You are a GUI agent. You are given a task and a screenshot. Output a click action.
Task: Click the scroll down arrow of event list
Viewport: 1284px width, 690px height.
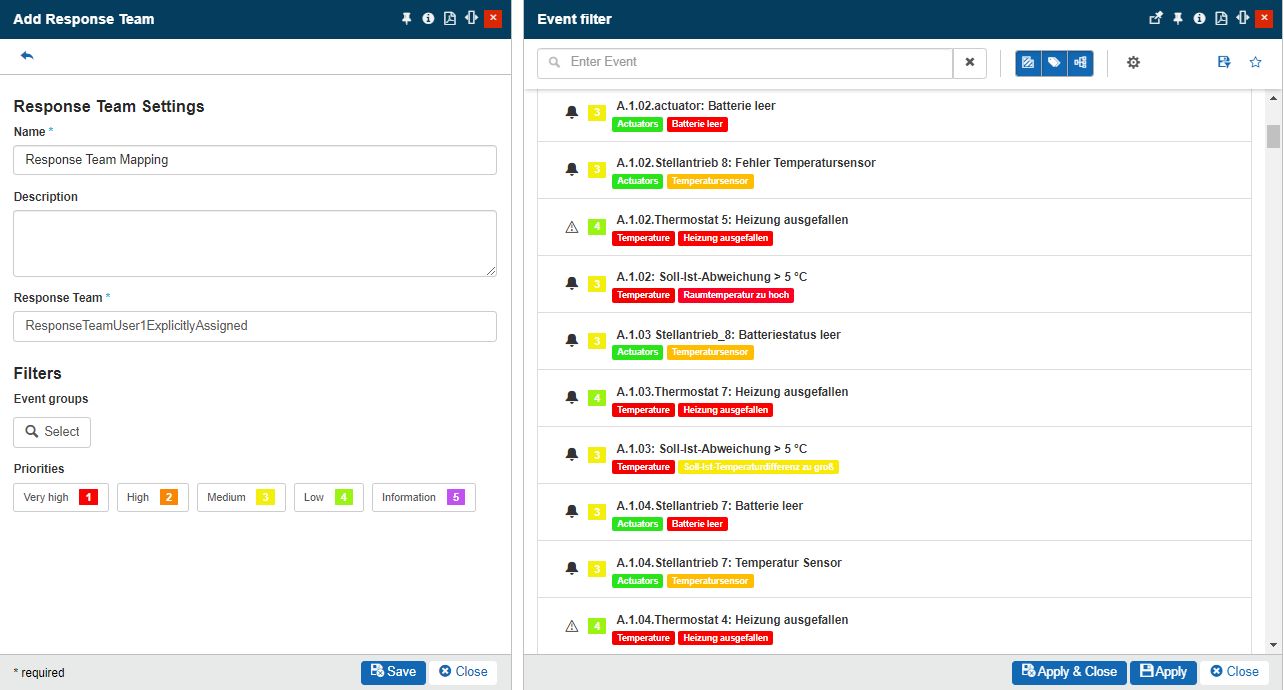tap(1273, 645)
